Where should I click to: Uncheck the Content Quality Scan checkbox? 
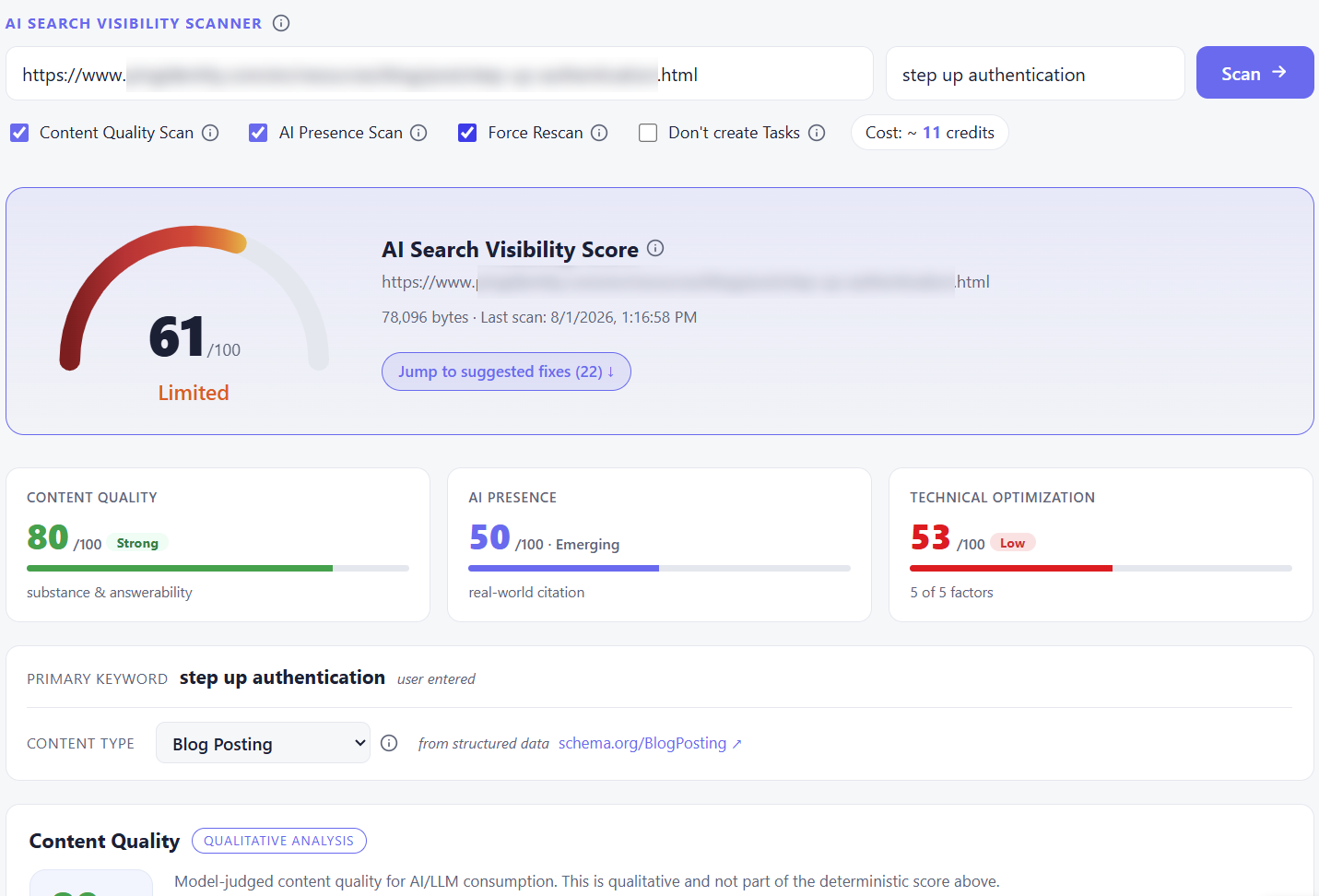pos(19,133)
